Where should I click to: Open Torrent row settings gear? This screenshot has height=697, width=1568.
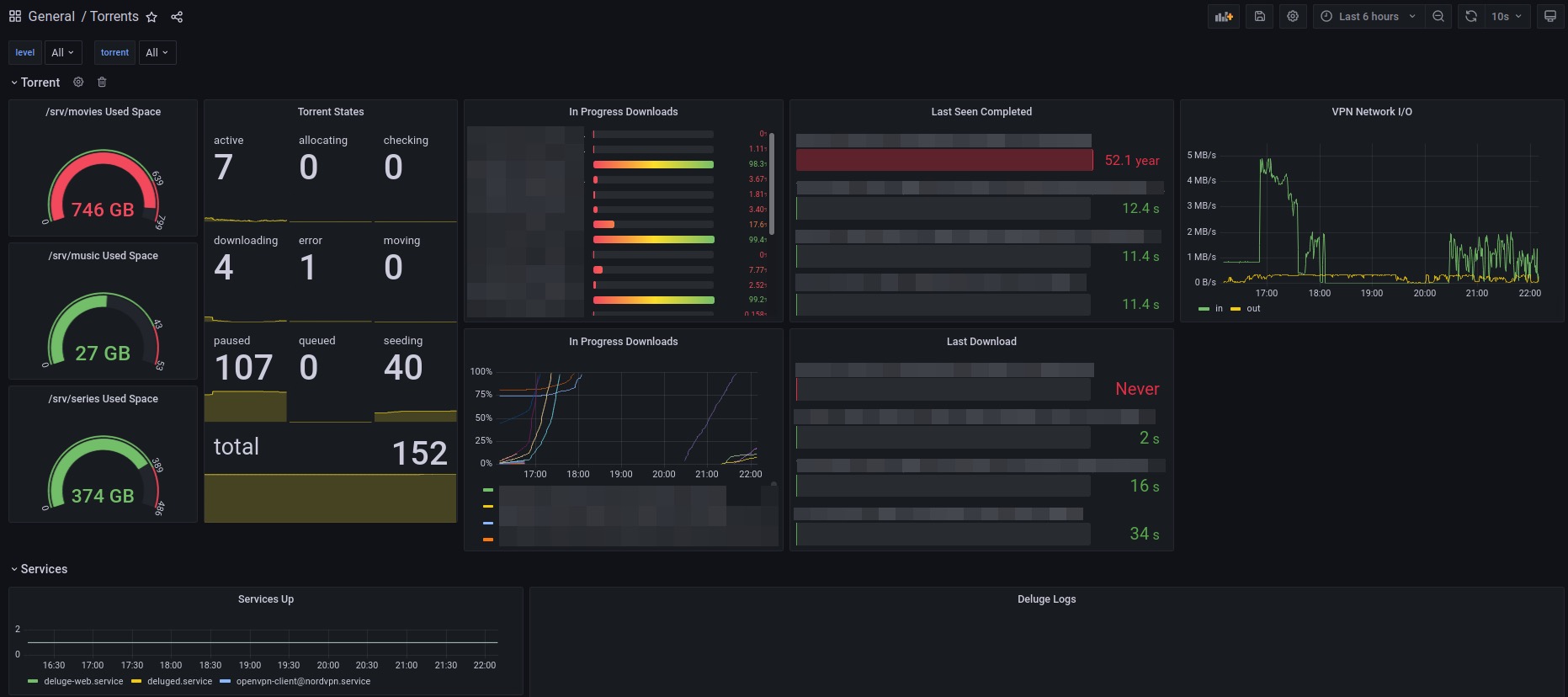pos(78,82)
